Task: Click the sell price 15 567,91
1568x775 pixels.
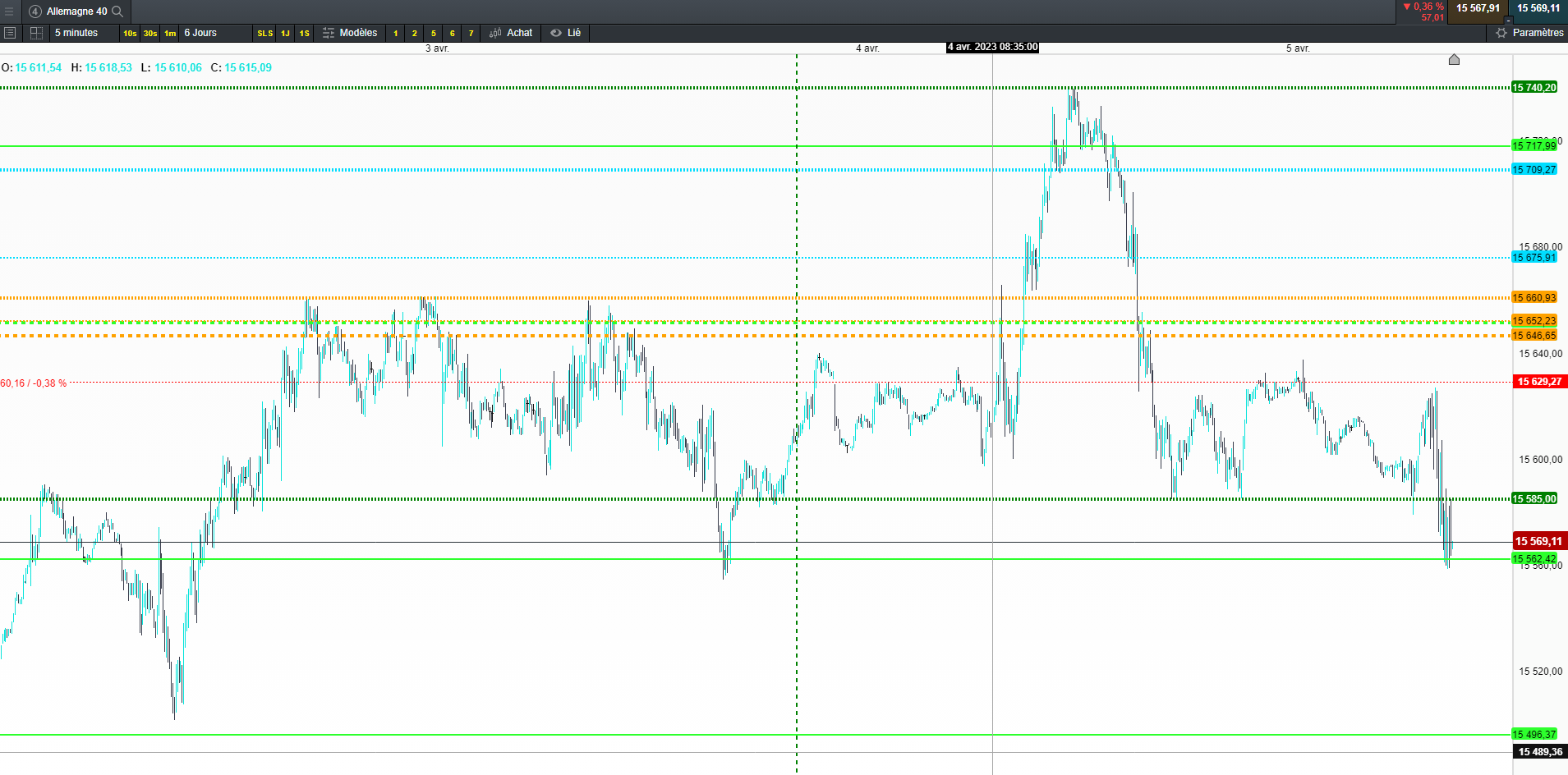Action: coord(1478,8)
